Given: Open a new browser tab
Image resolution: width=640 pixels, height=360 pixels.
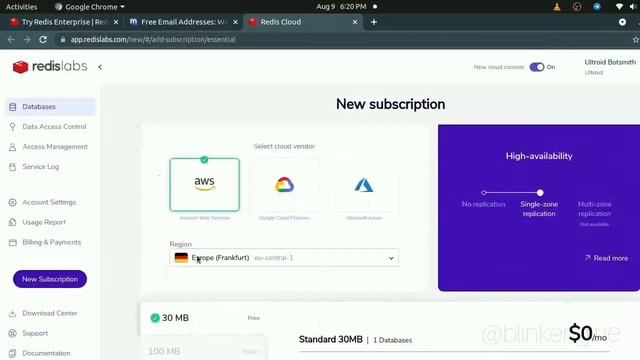Looking at the screenshot, I should tap(374, 22).
